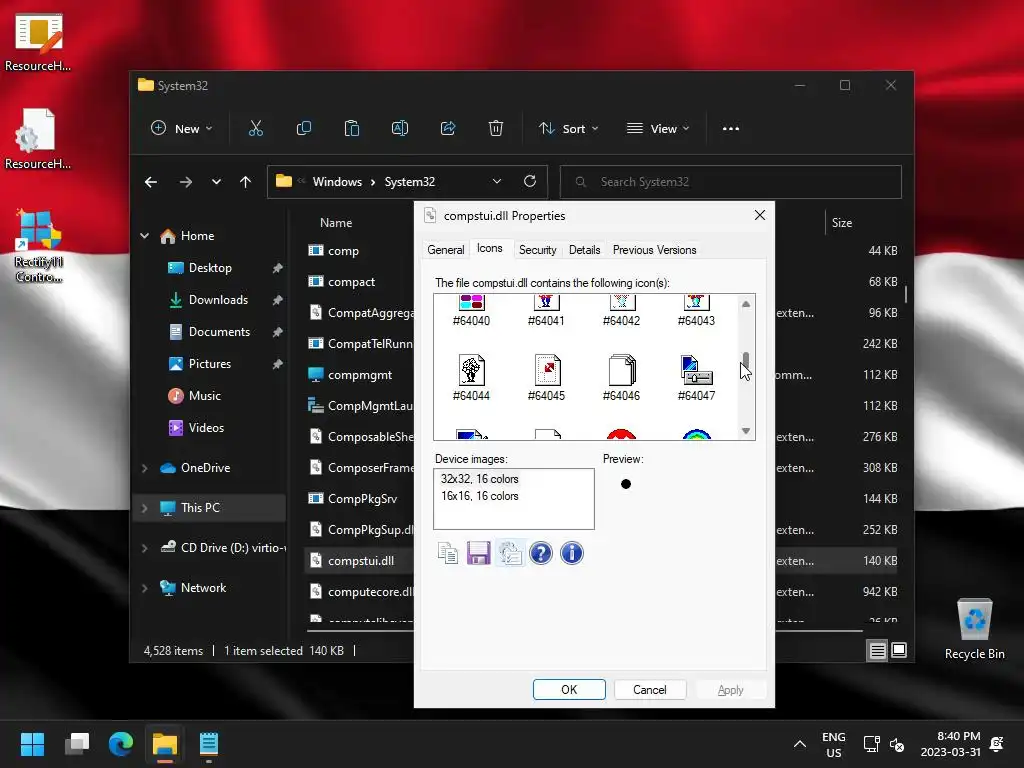Click the Search System32 field

(x=731, y=182)
